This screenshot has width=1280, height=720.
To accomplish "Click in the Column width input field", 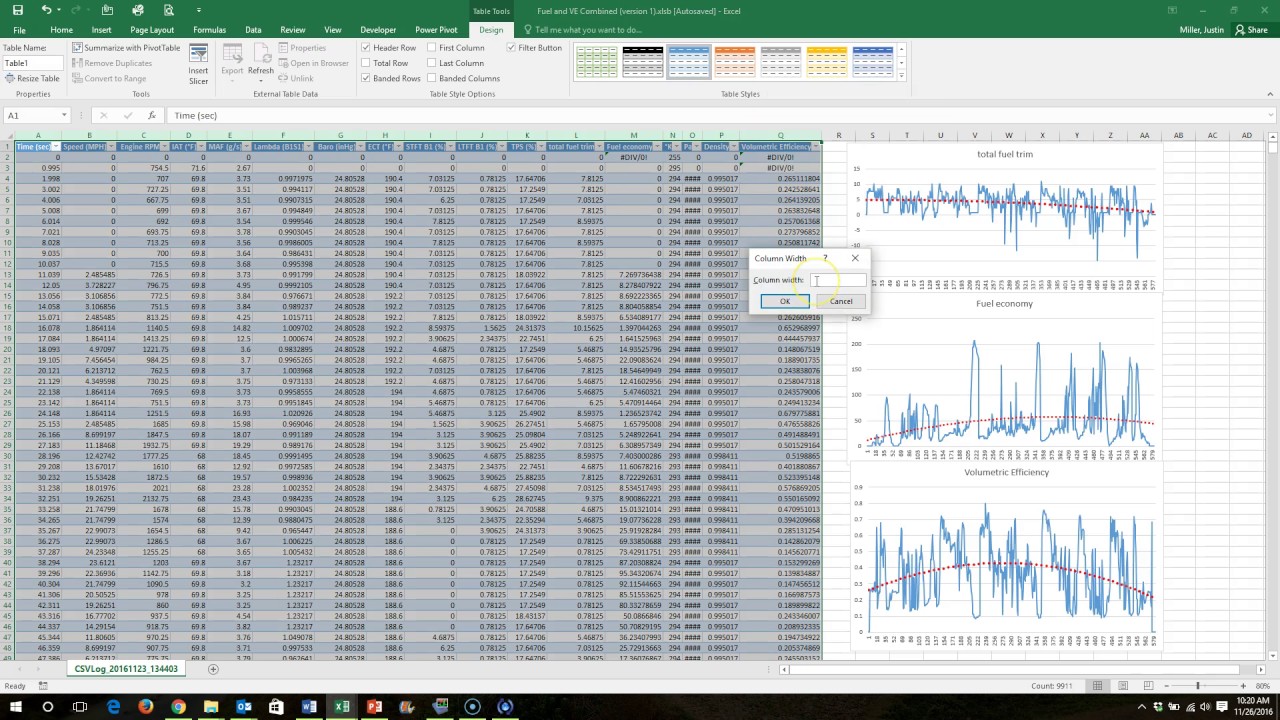I will point(838,280).
